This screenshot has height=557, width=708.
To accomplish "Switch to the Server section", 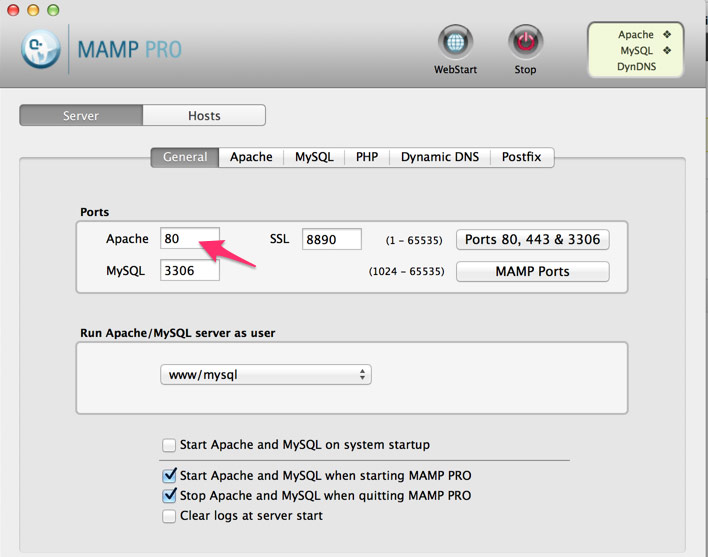I will coord(81,116).
